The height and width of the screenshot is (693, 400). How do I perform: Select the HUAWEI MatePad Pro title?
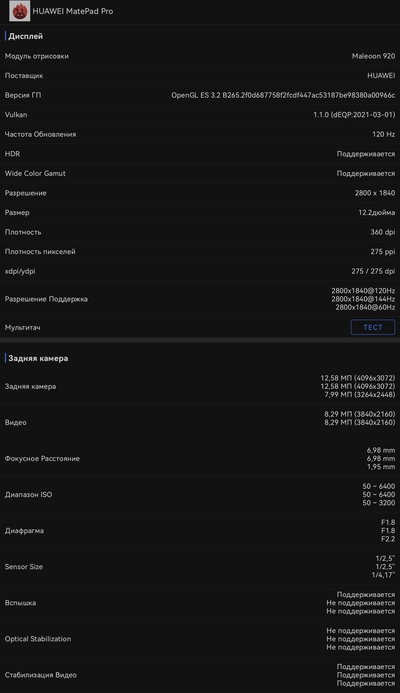tap(73, 11)
